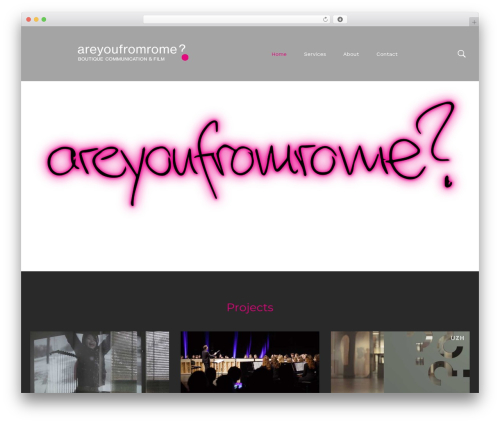Click the Boutique Communication & Film tagline
The image size is (500, 423).
pos(121,59)
